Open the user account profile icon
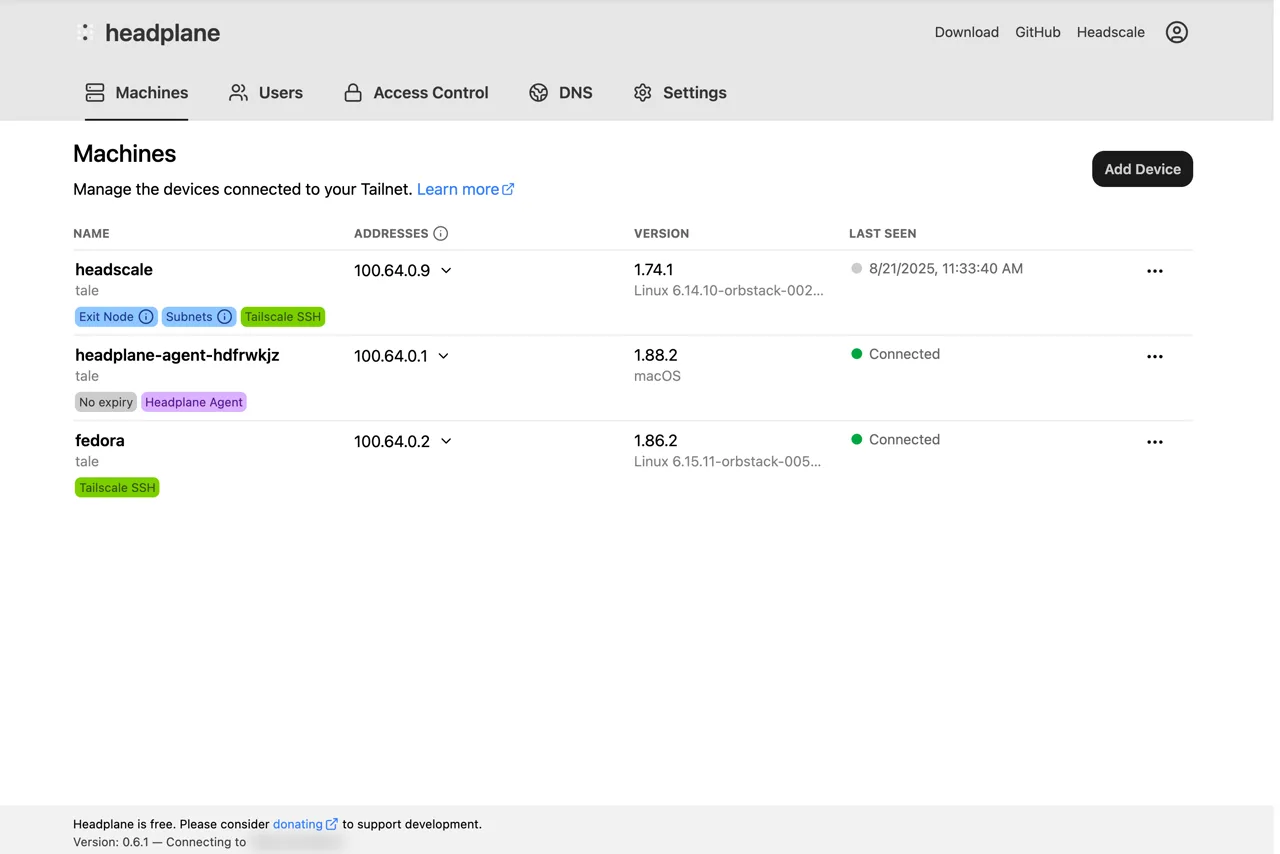Screen dimensions: 1280x854 tap(1177, 32)
